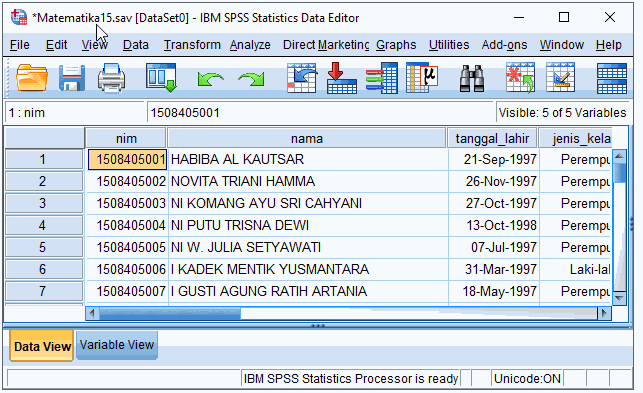Click the horizontal scrollbar right arrow
The image size is (643, 393).
(x=604, y=313)
